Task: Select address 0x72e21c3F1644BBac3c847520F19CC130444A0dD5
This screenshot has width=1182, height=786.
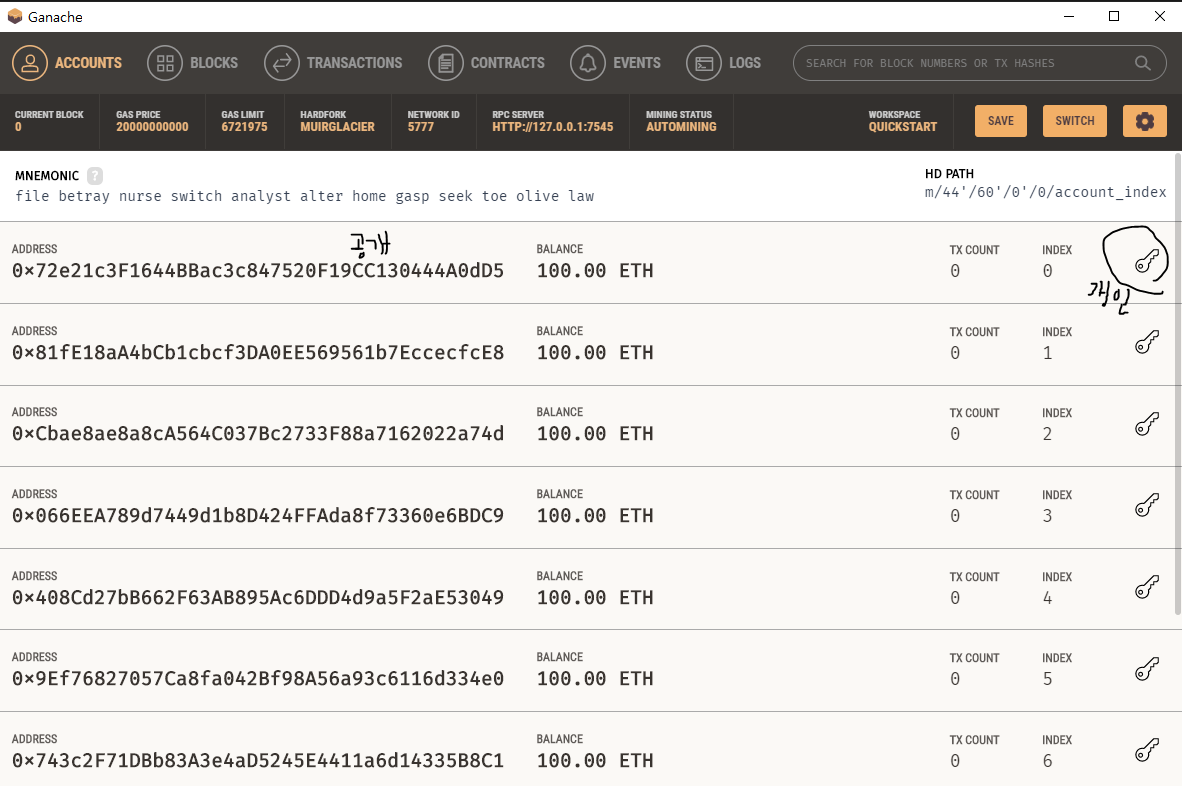Action: click(258, 271)
